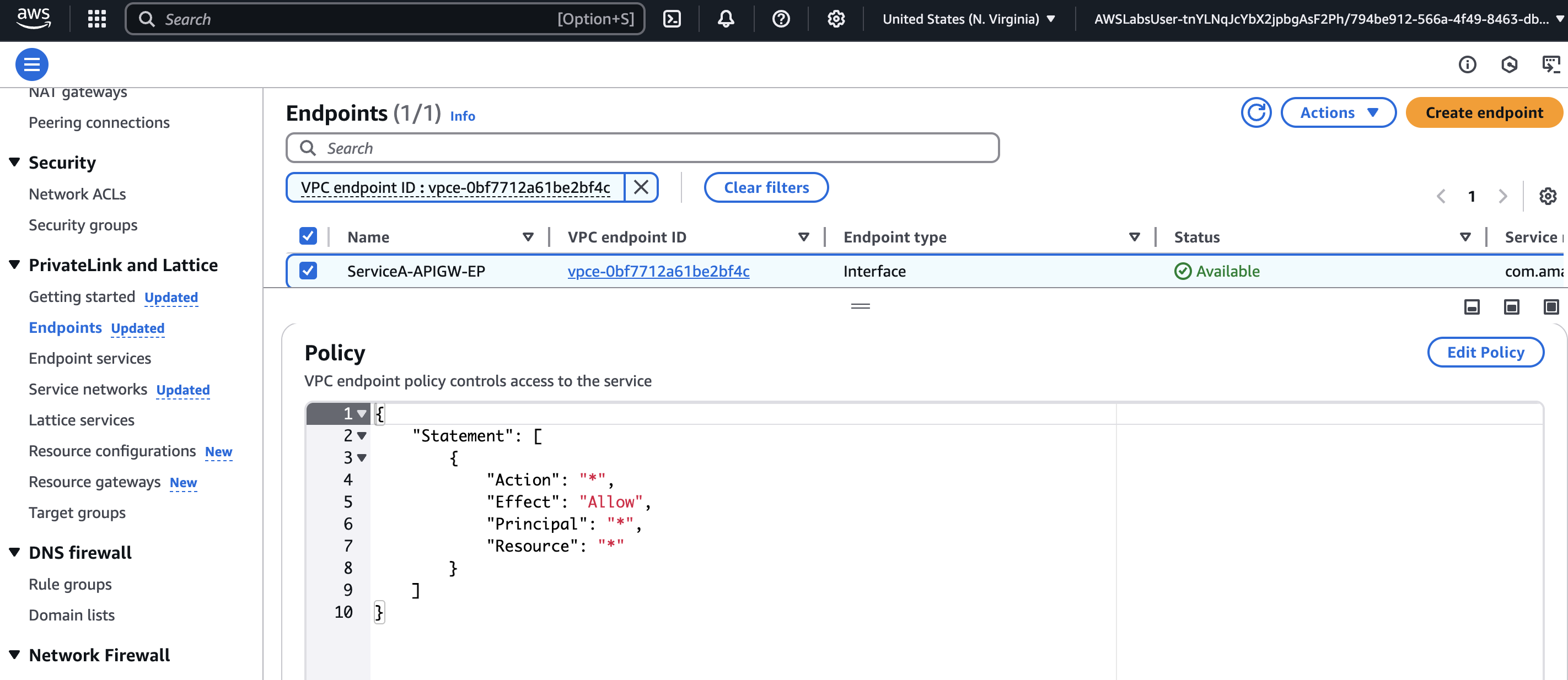Set split panel to full view
This screenshot has height=680, width=1568.
point(1550,306)
